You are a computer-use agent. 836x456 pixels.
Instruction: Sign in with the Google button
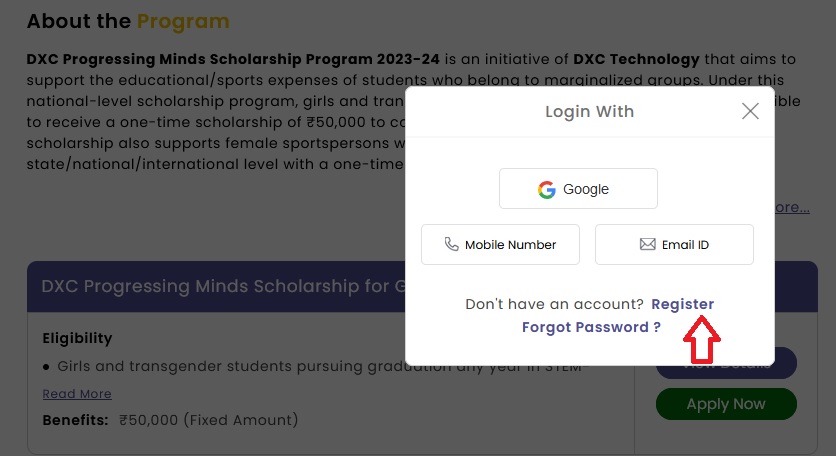pos(578,189)
